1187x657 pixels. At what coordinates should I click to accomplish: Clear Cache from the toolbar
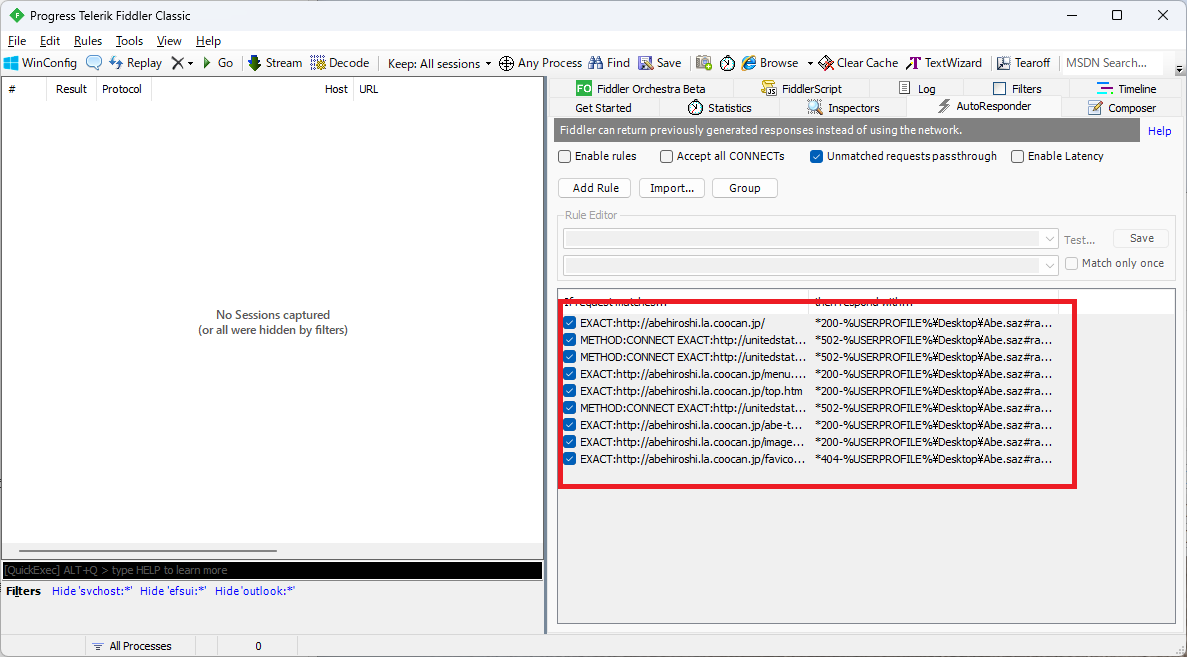pyautogui.click(x=858, y=63)
